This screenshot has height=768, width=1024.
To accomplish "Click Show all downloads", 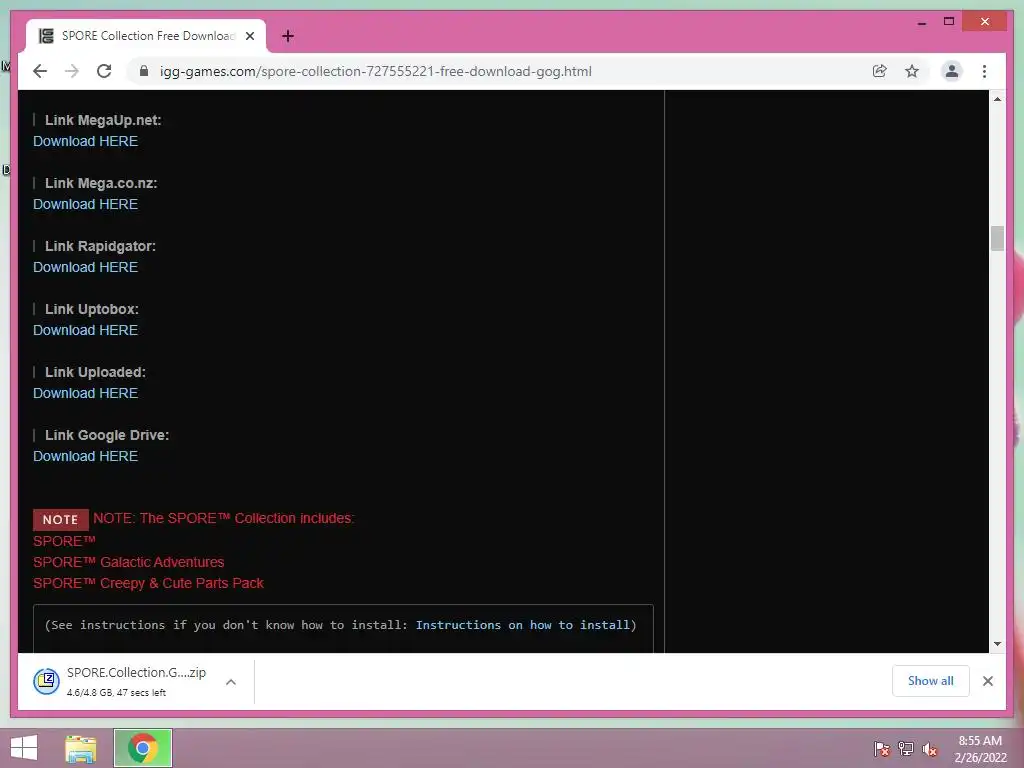I will pyautogui.click(x=931, y=681).
